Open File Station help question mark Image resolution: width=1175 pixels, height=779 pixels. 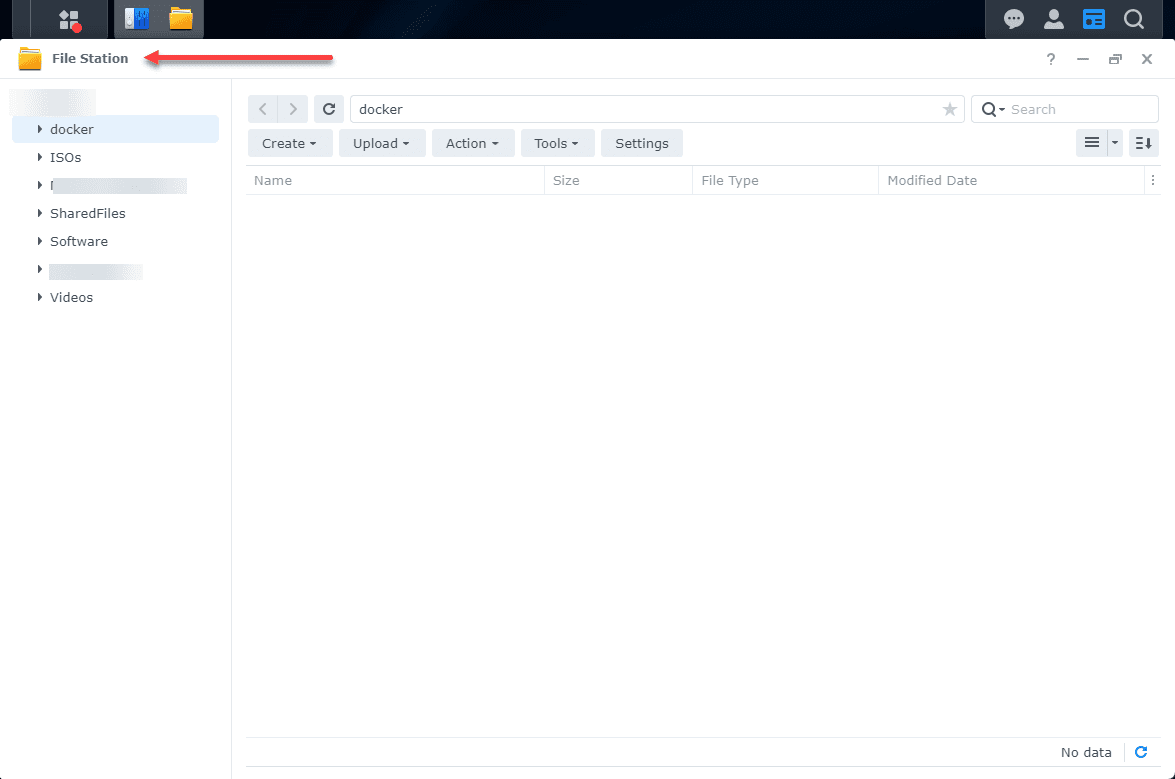tap(1051, 59)
